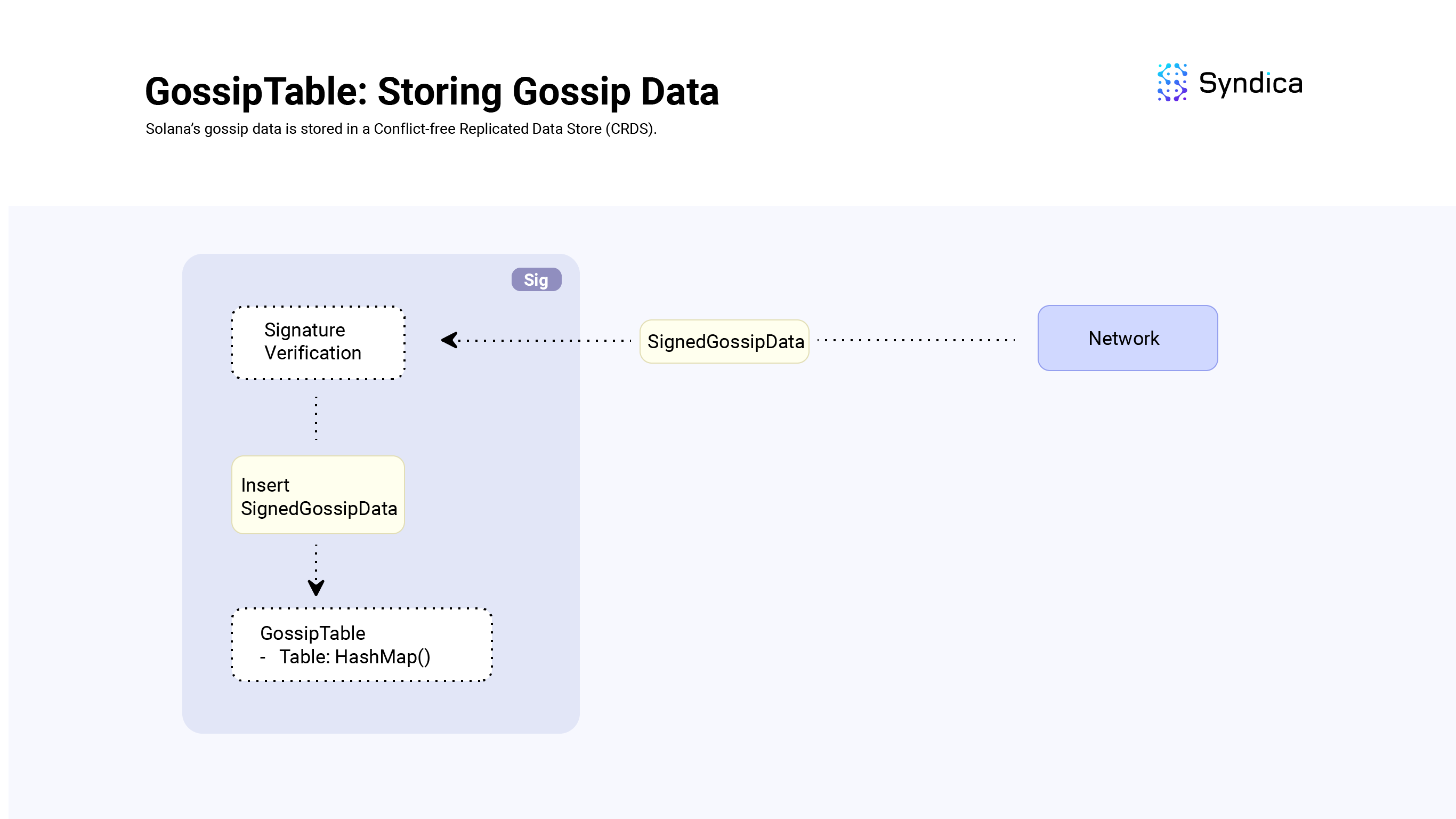Toggle the Insert SignedGossipData step
The image size is (1456, 819).
point(318,496)
